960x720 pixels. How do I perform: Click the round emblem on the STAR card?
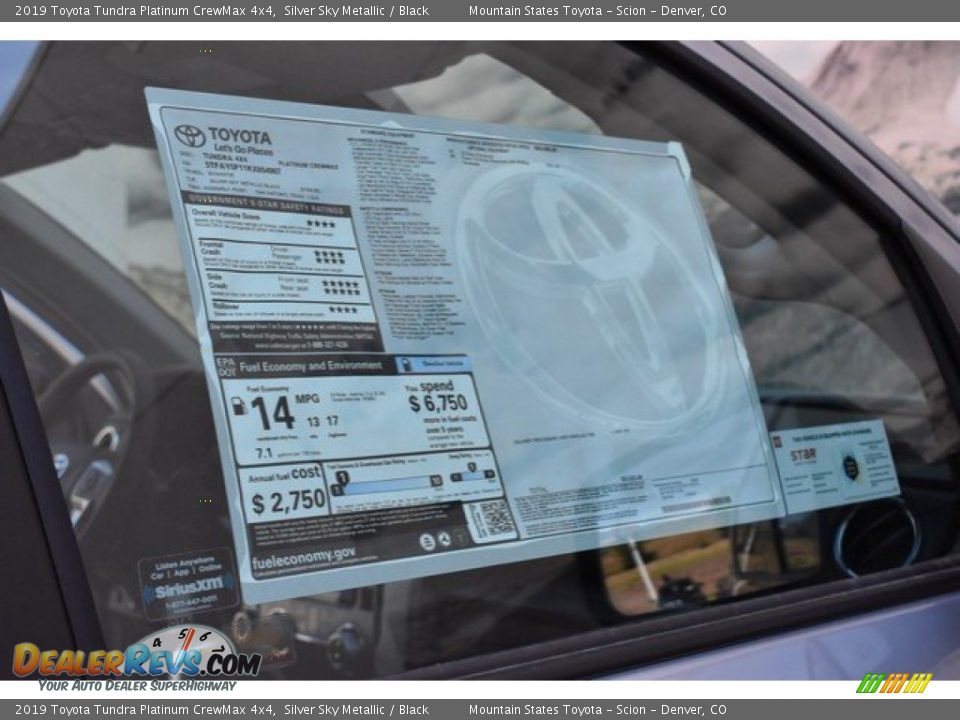click(850, 466)
